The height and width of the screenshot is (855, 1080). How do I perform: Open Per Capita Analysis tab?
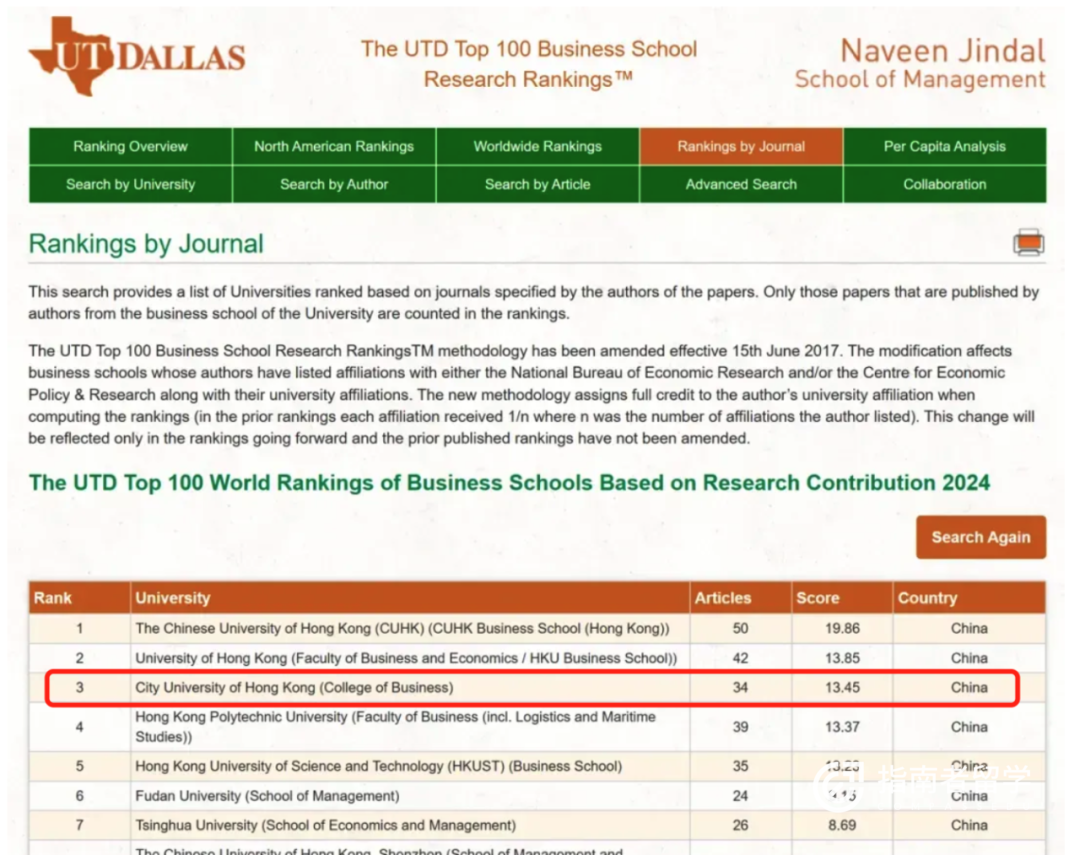pyautogui.click(x=945, y=147)
